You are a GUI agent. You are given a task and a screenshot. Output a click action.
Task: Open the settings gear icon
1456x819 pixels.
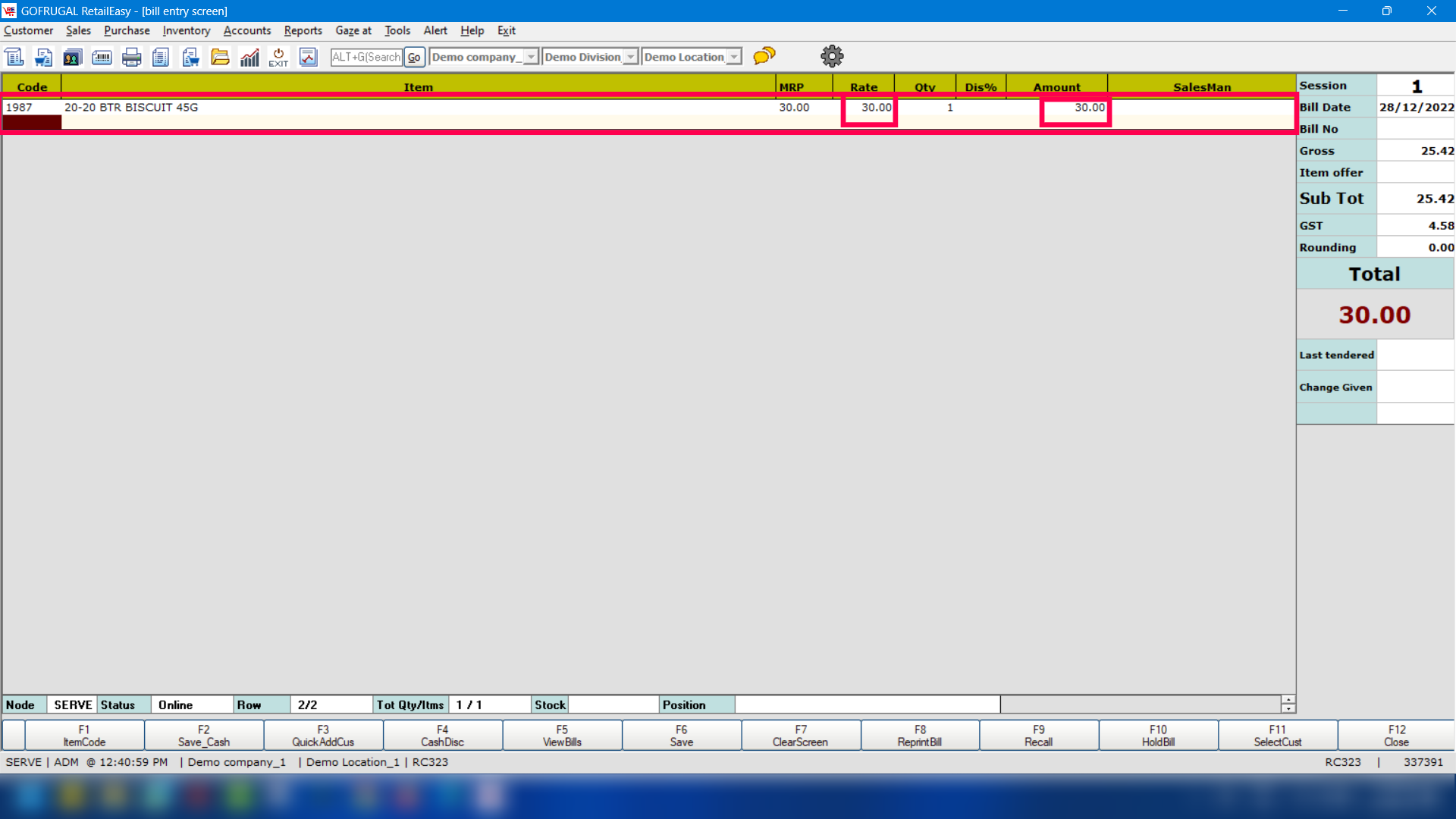click(x=832, y=56)
